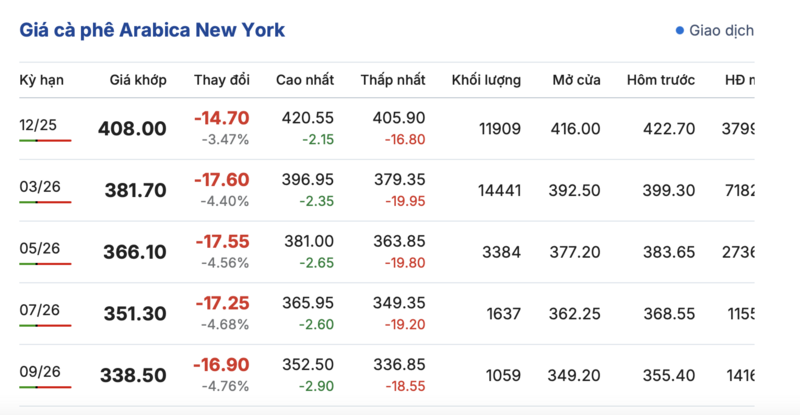Select the Khối lượng column header
This screenshot has width=800, height=415.
486,79
